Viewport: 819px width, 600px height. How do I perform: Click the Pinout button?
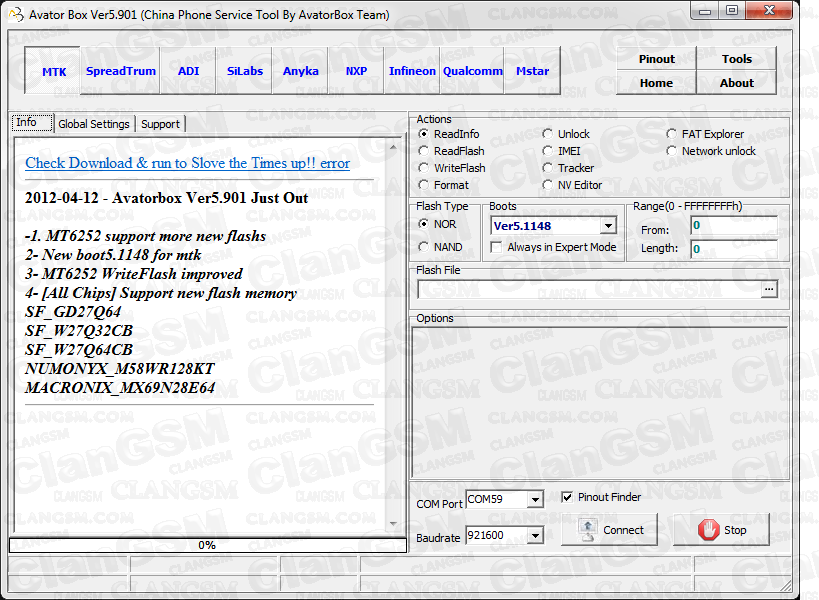(x=657, y=59)
